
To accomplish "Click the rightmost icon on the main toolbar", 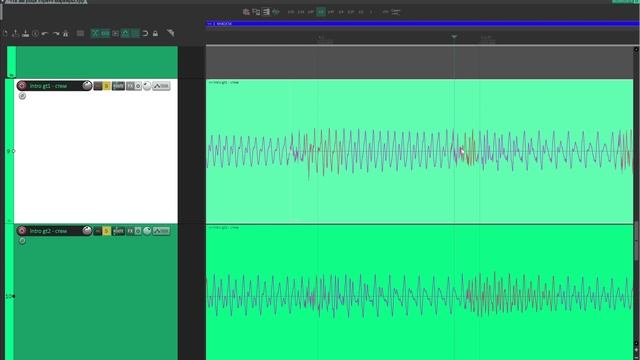I will pos(171,33).
